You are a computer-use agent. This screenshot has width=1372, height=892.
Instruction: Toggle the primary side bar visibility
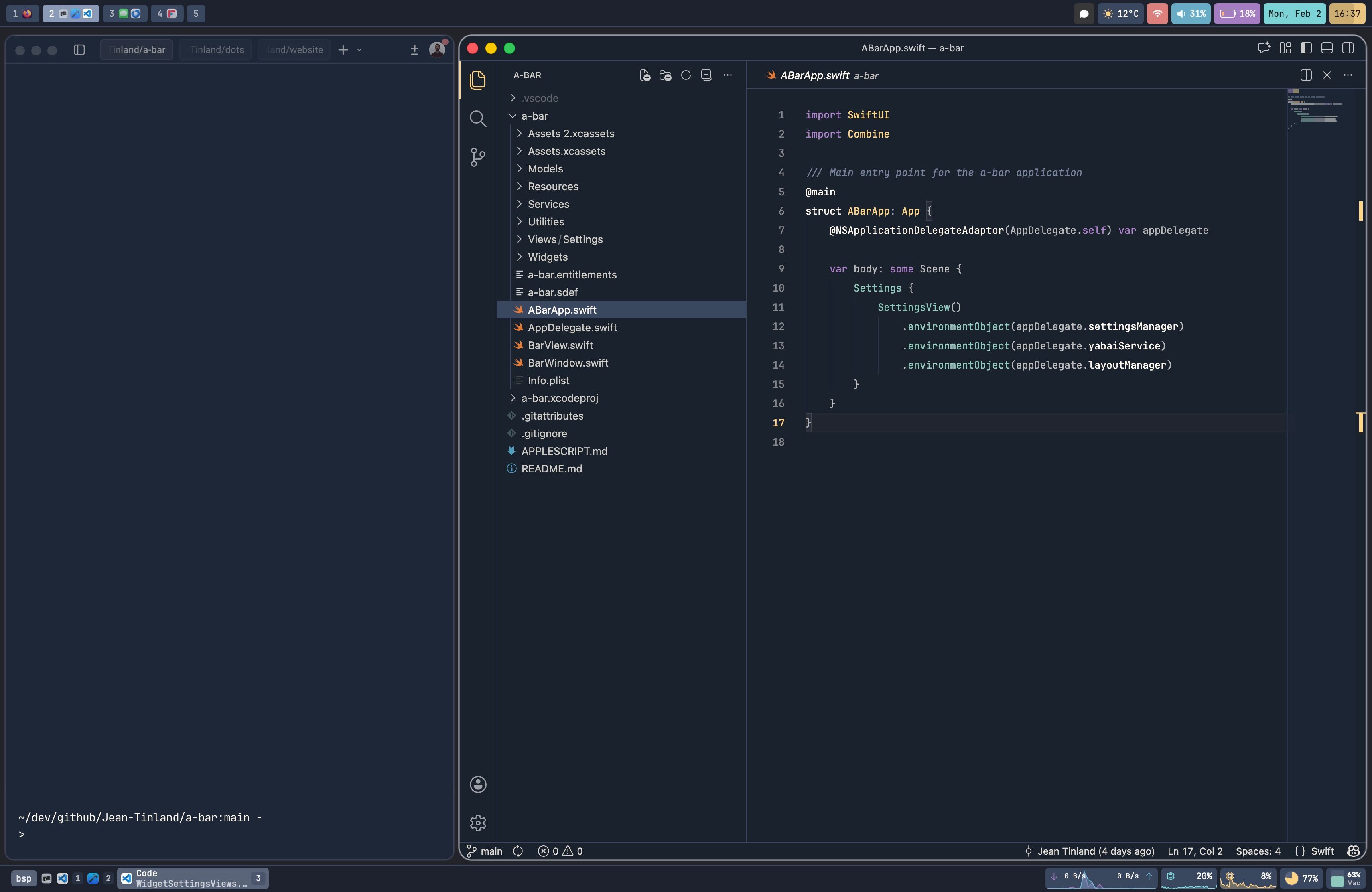click(x=1306, y=49)
